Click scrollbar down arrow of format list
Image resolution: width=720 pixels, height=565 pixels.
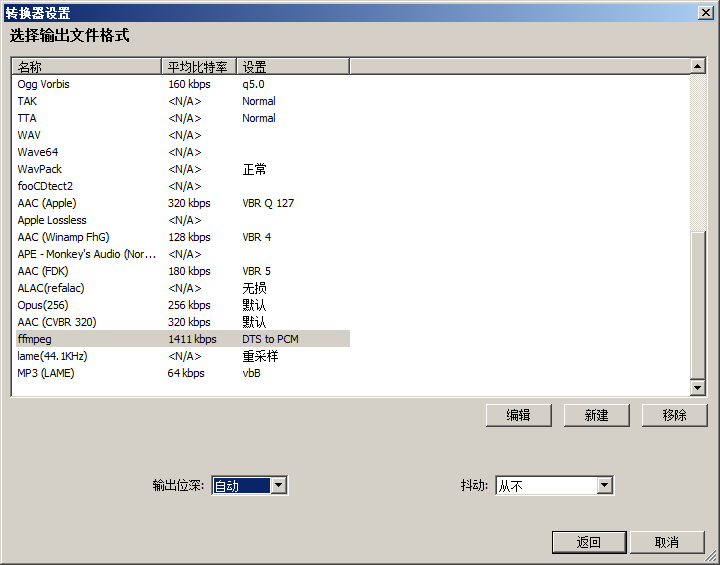tap(698, 388)
